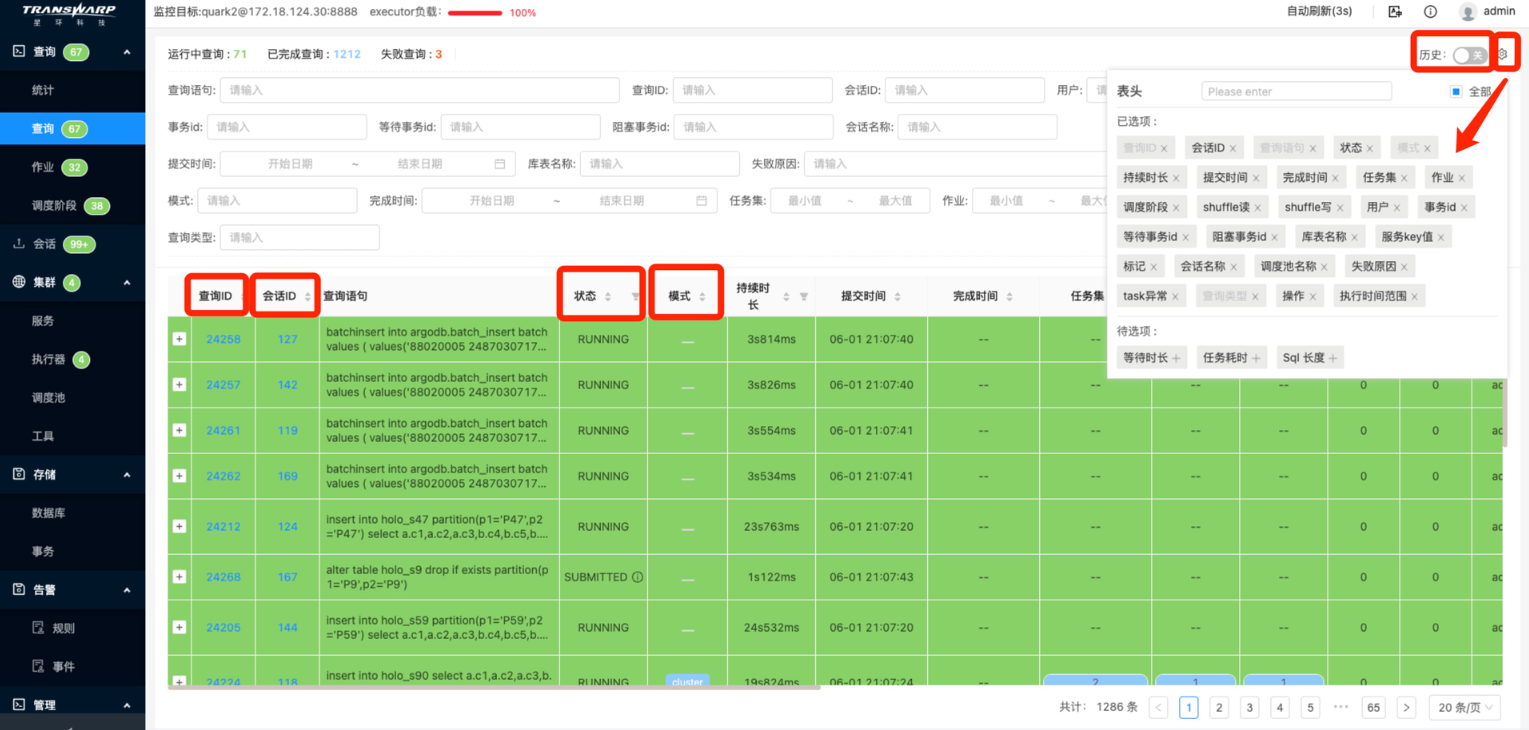The width and height of the screenshot is (1529, 730).
Task: Sort by 提交时间 column arrows
Action: tap(897, 297)
